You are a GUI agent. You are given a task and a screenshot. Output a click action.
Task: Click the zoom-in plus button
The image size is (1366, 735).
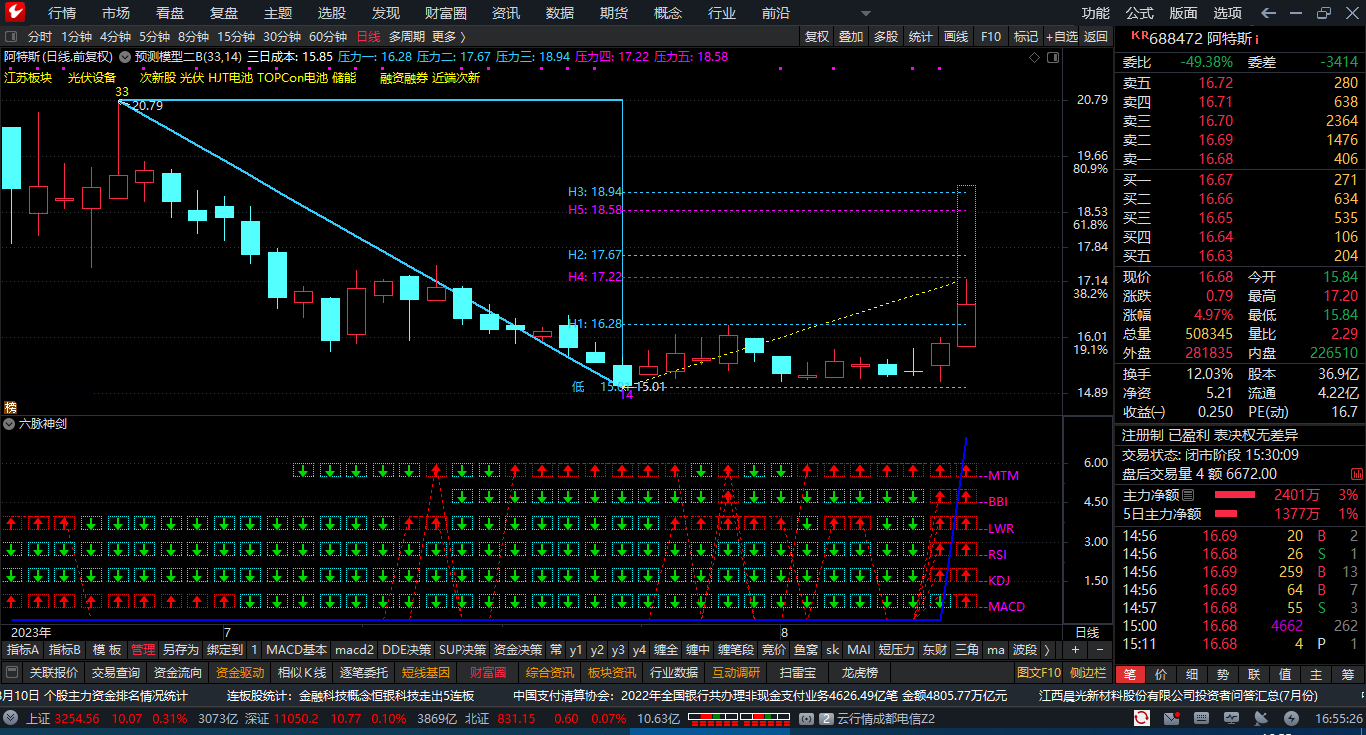tap(1076, 649)
